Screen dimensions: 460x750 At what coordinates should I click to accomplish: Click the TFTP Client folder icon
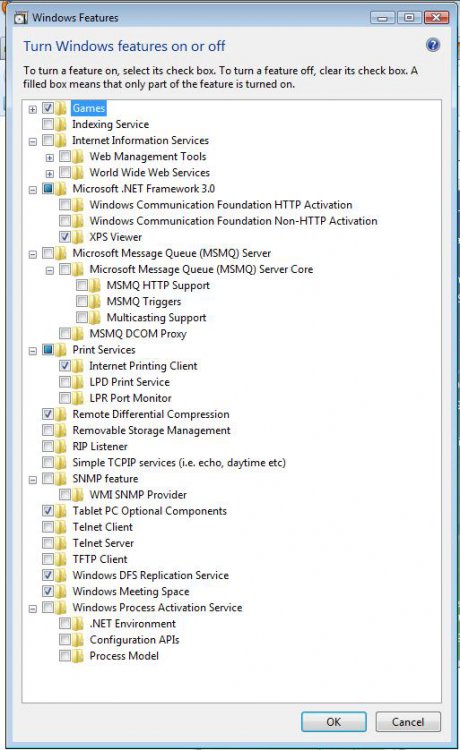click(x=61, y=559)
